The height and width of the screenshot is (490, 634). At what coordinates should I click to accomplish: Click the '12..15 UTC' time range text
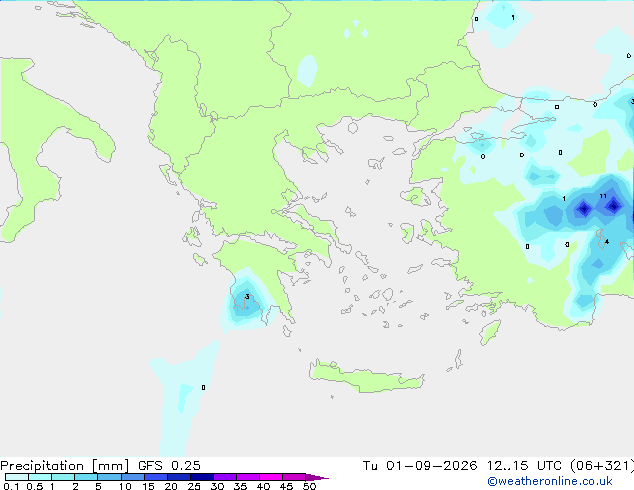(524, 466)
